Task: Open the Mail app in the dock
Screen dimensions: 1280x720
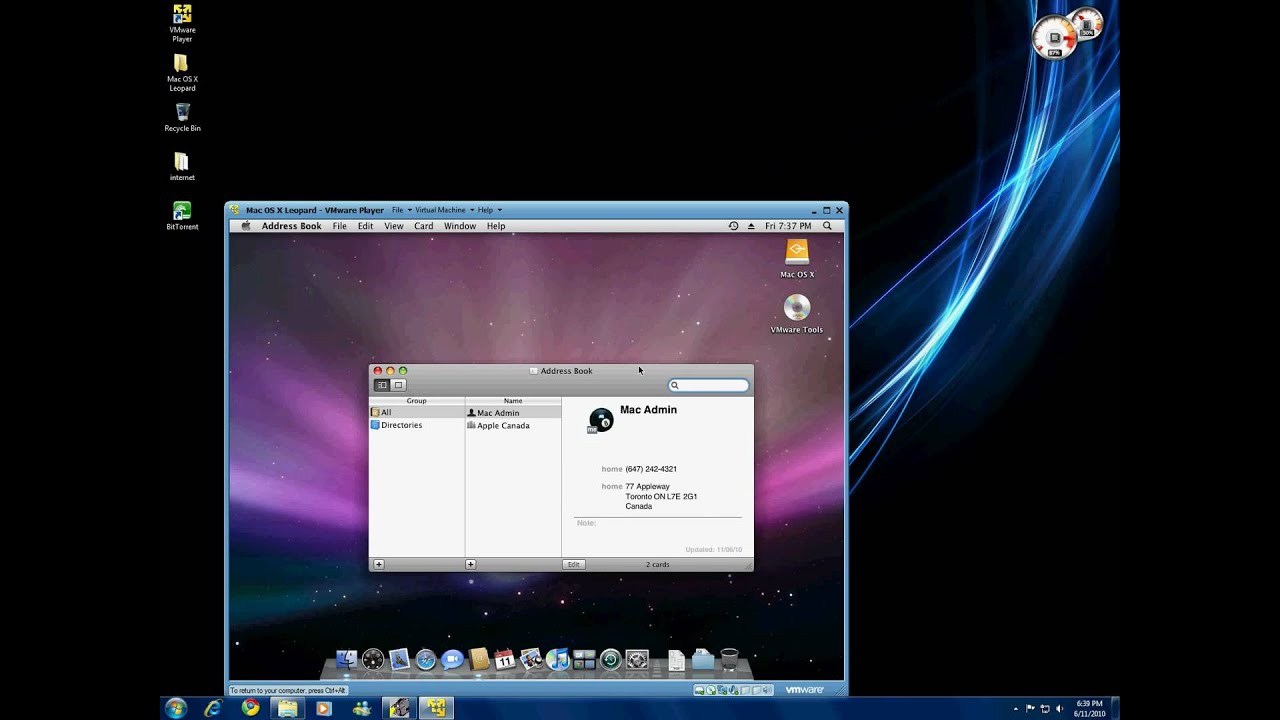Action: pos(400,659)
